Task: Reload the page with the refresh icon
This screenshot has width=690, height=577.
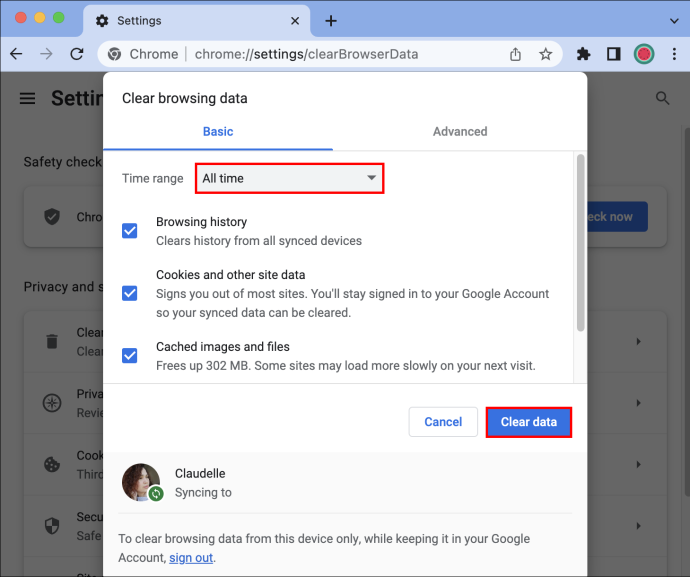Action: pyautogui.click(x=77, y=54)
